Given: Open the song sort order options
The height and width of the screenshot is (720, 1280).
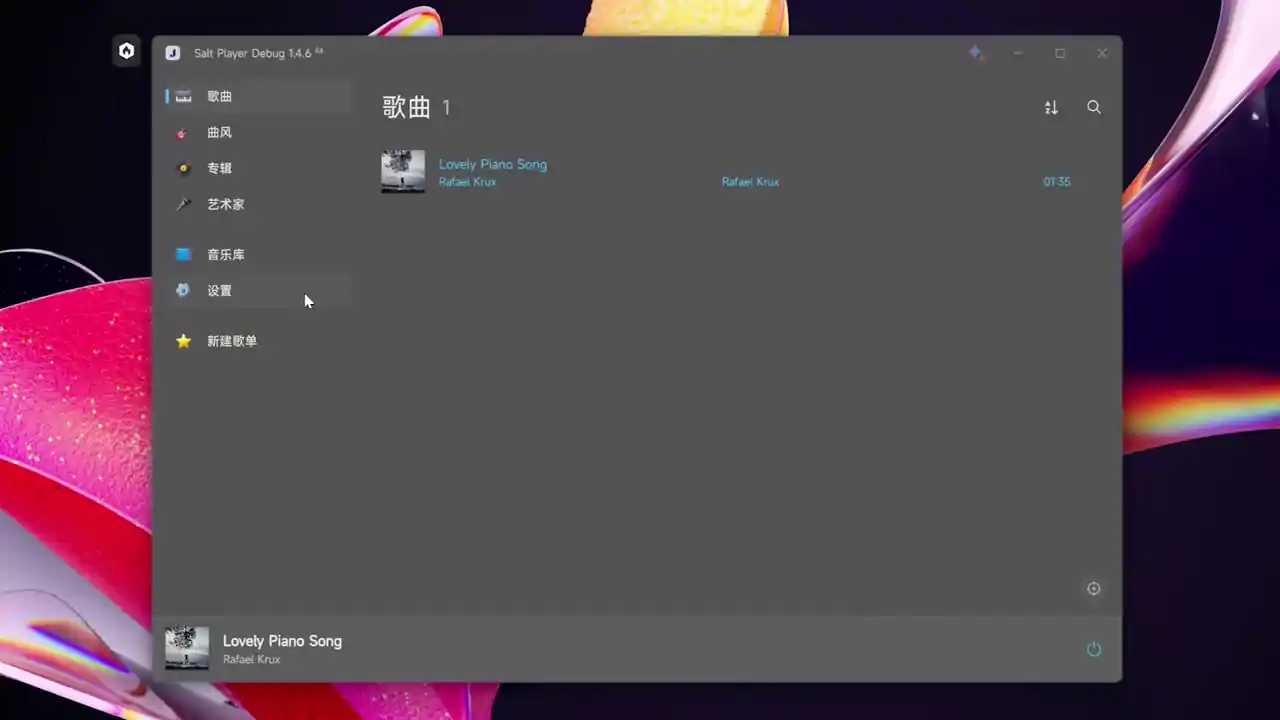Looking at the screenshot, I should pos(1051,107).
